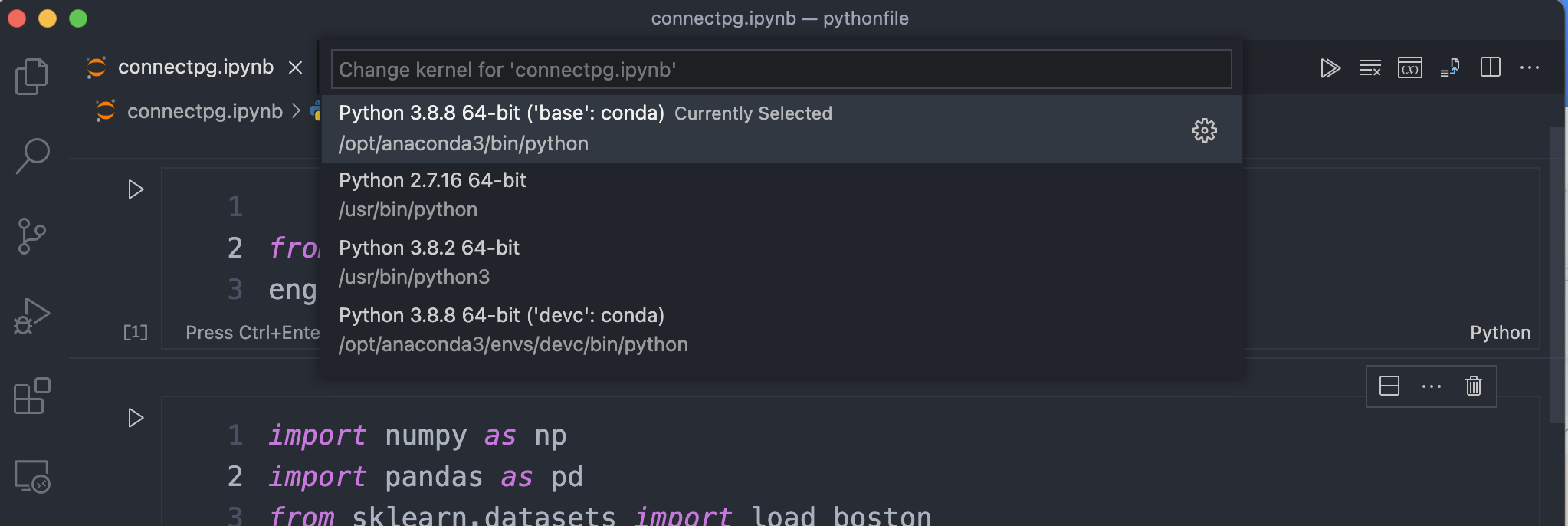Click the Python language label of cell
The width and height of the screenshot is (1568, 526).
[x=1500, y=333]
